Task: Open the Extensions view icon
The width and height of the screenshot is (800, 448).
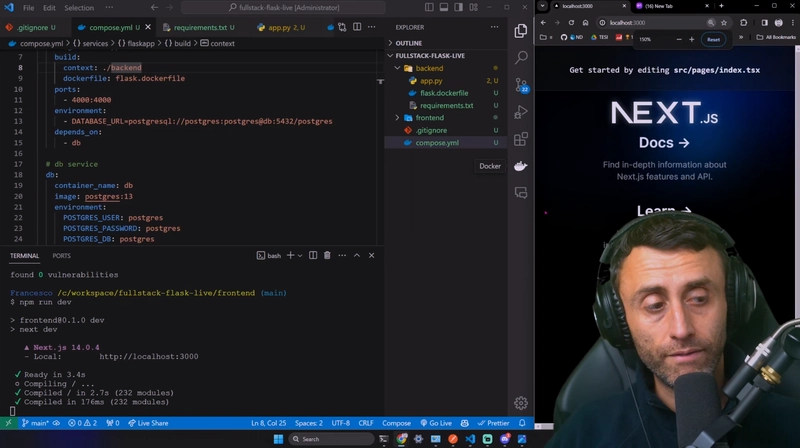Action: pyautogui.click(x=521, y=139)
